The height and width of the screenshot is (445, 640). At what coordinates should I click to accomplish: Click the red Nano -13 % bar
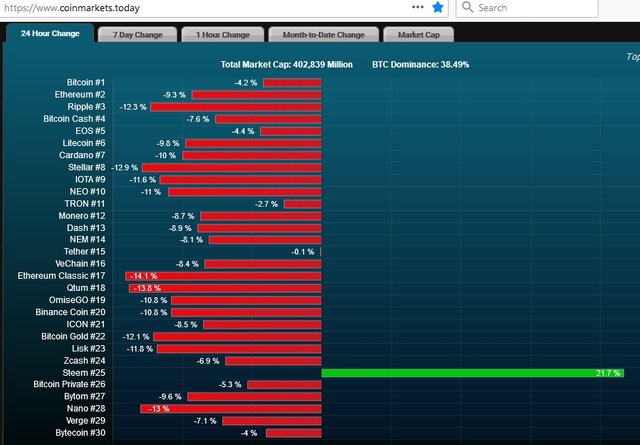[231, 409]
